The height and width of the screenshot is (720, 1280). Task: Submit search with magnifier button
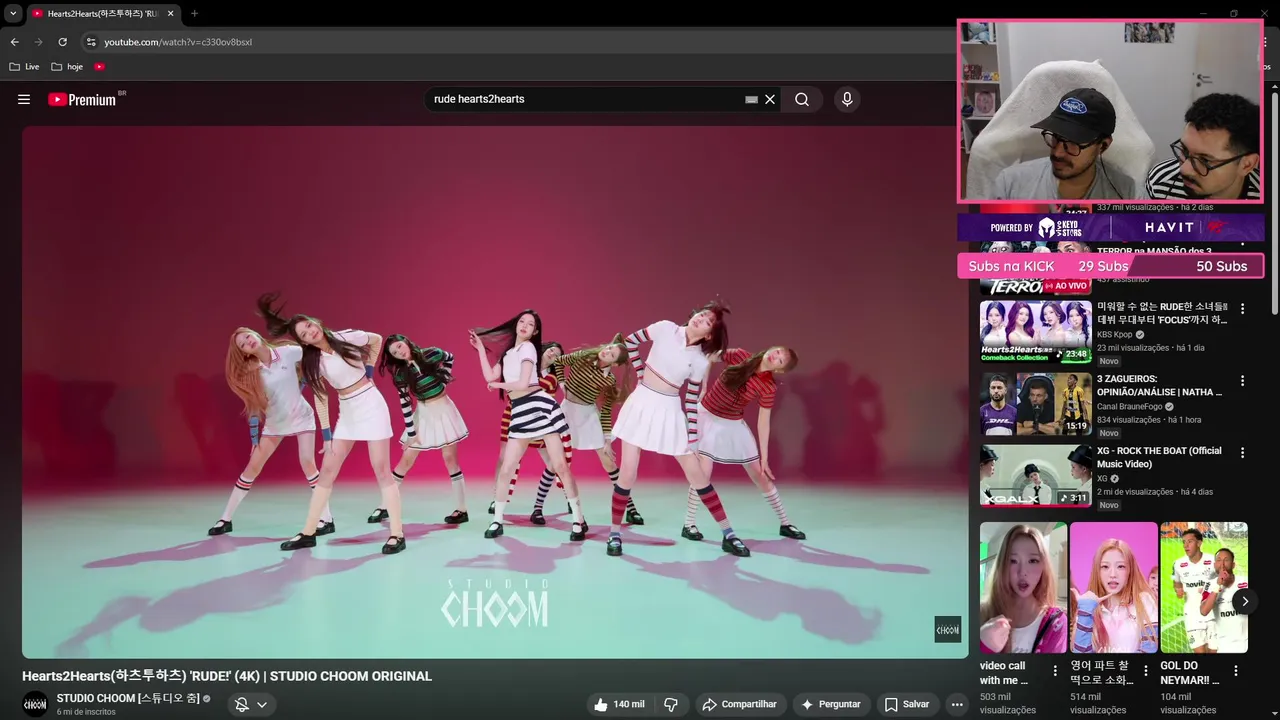point(802,99)
